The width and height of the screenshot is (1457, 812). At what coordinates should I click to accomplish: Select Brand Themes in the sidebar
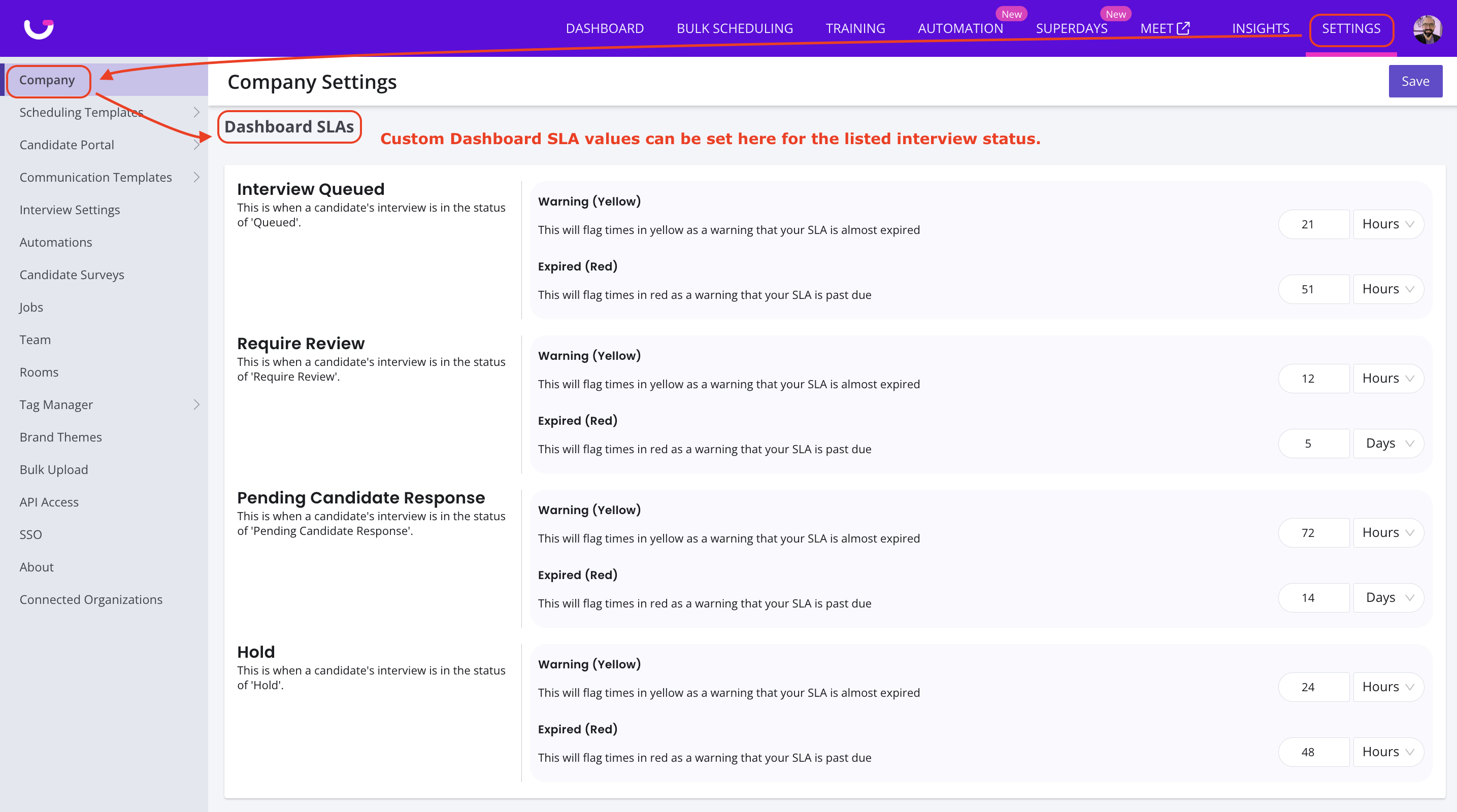coord(60,436)
